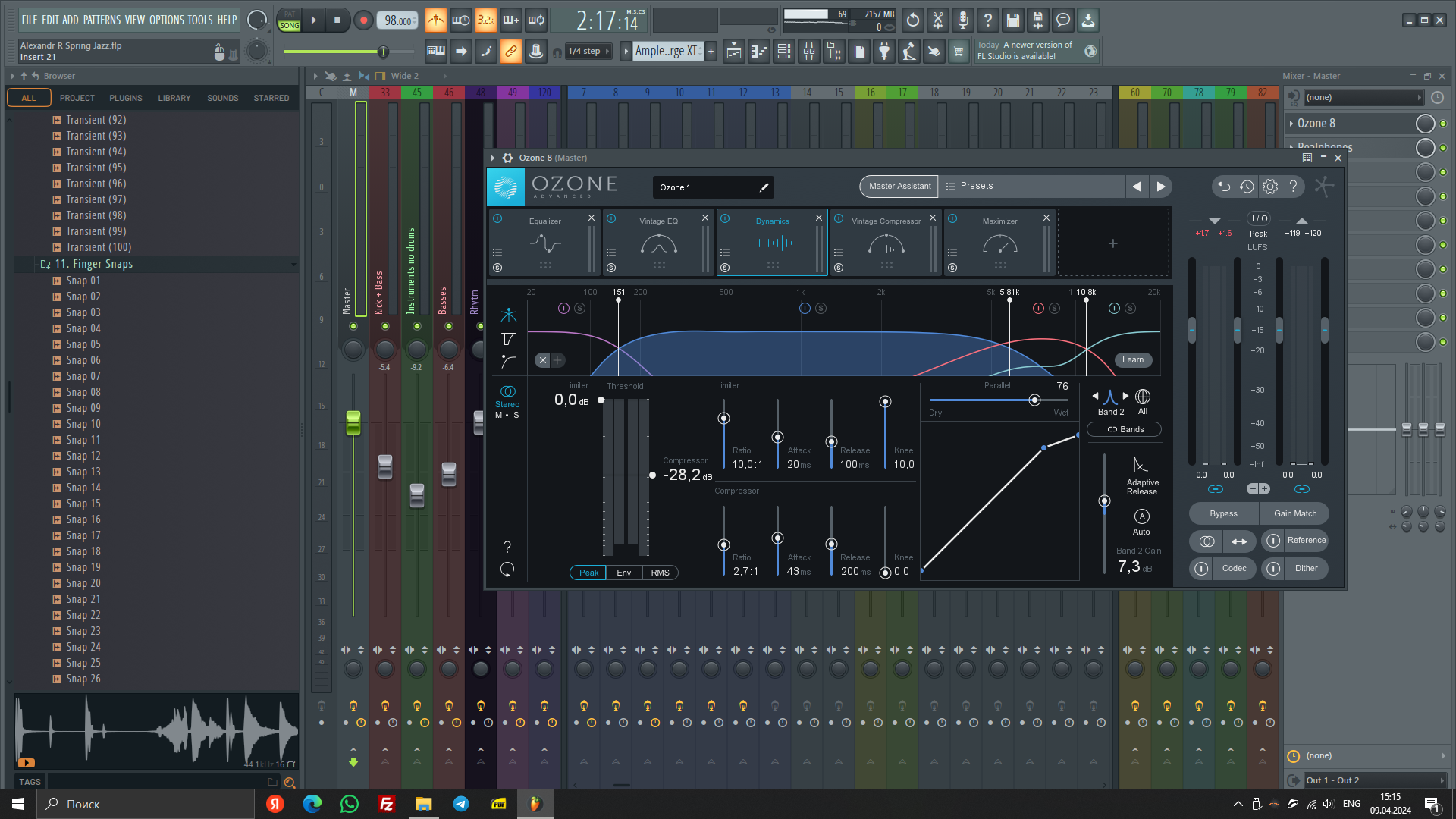1456x819 pixels.
Task: Open the bottom (none) input dropdown
Action: [1374, 756]
